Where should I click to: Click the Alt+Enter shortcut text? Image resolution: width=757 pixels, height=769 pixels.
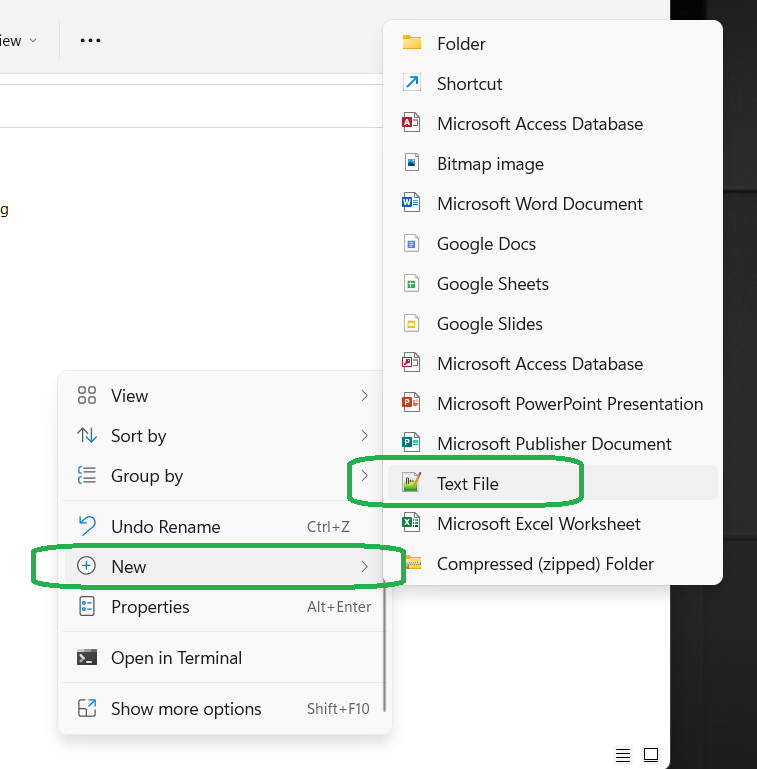click(339, 607)
